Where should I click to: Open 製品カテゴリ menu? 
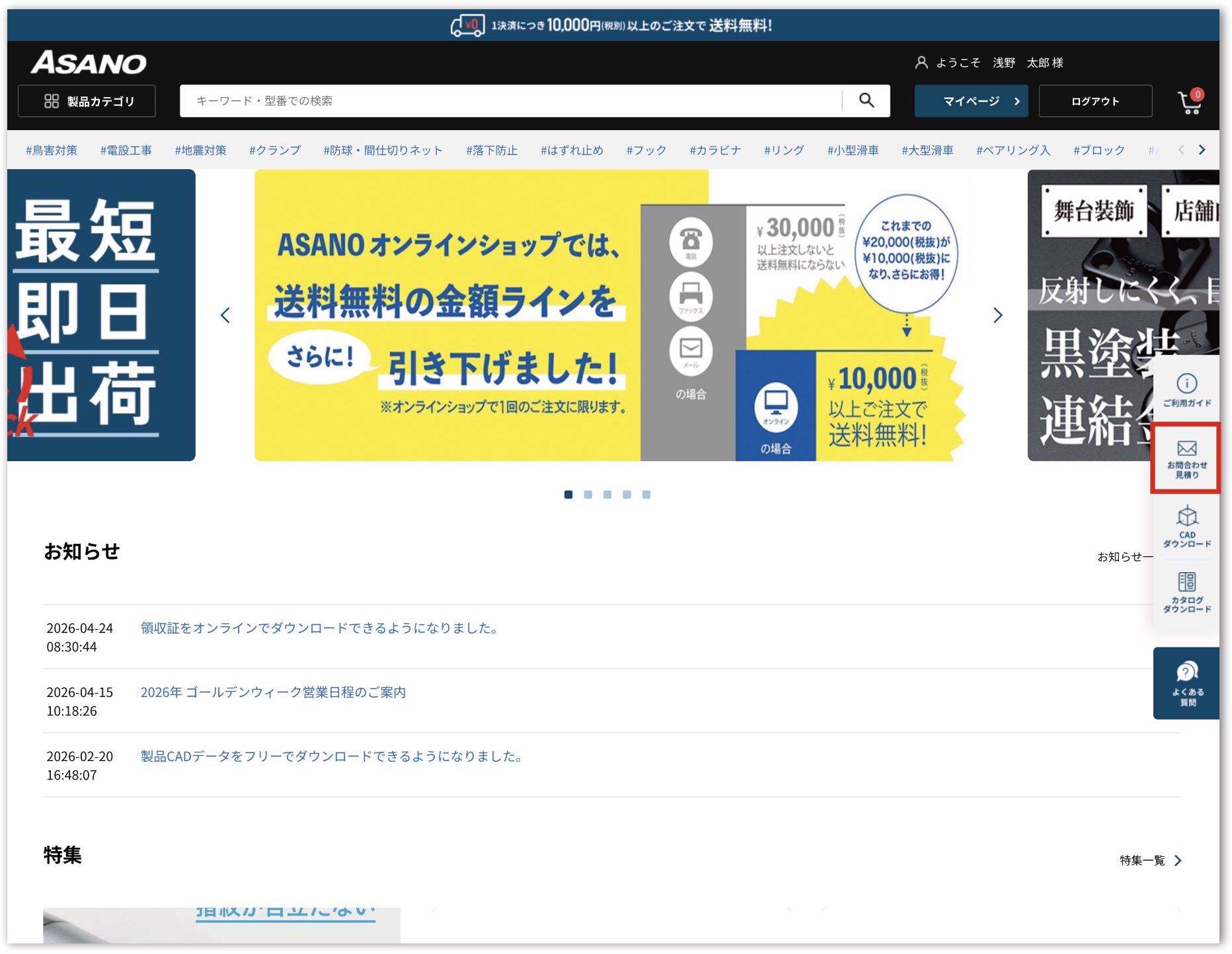pos(87,101)
